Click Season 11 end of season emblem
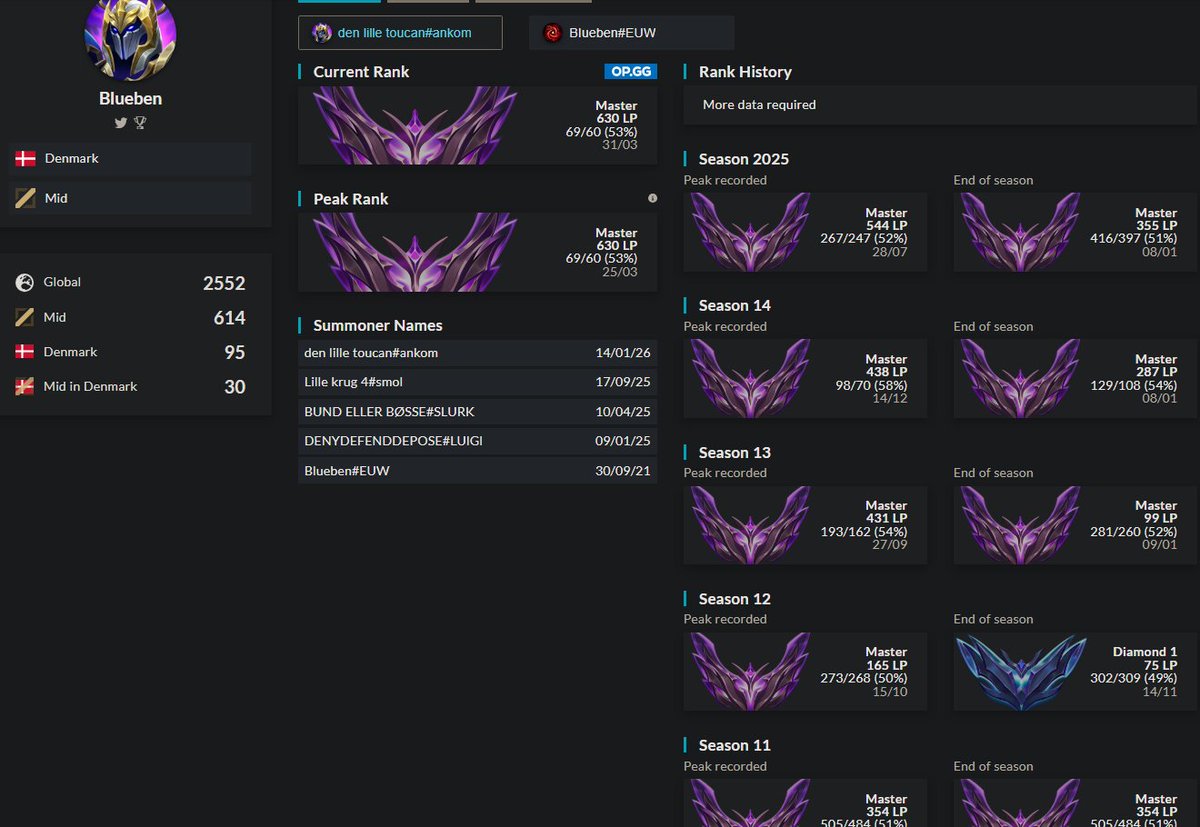 coord(1021,803)
